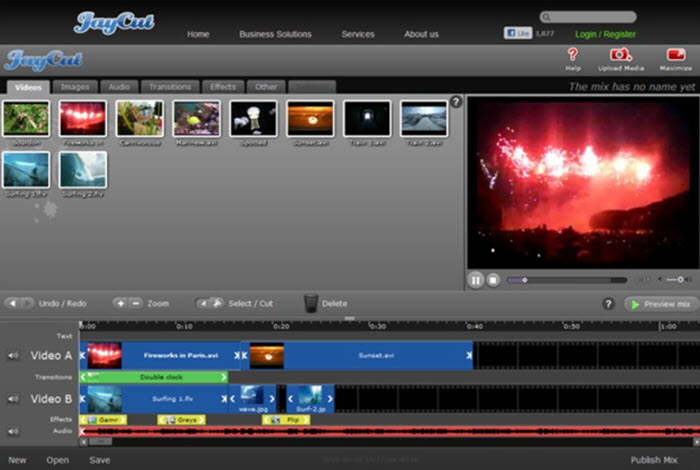Mute the Video A track
The image size is (700, 470).
13,355
